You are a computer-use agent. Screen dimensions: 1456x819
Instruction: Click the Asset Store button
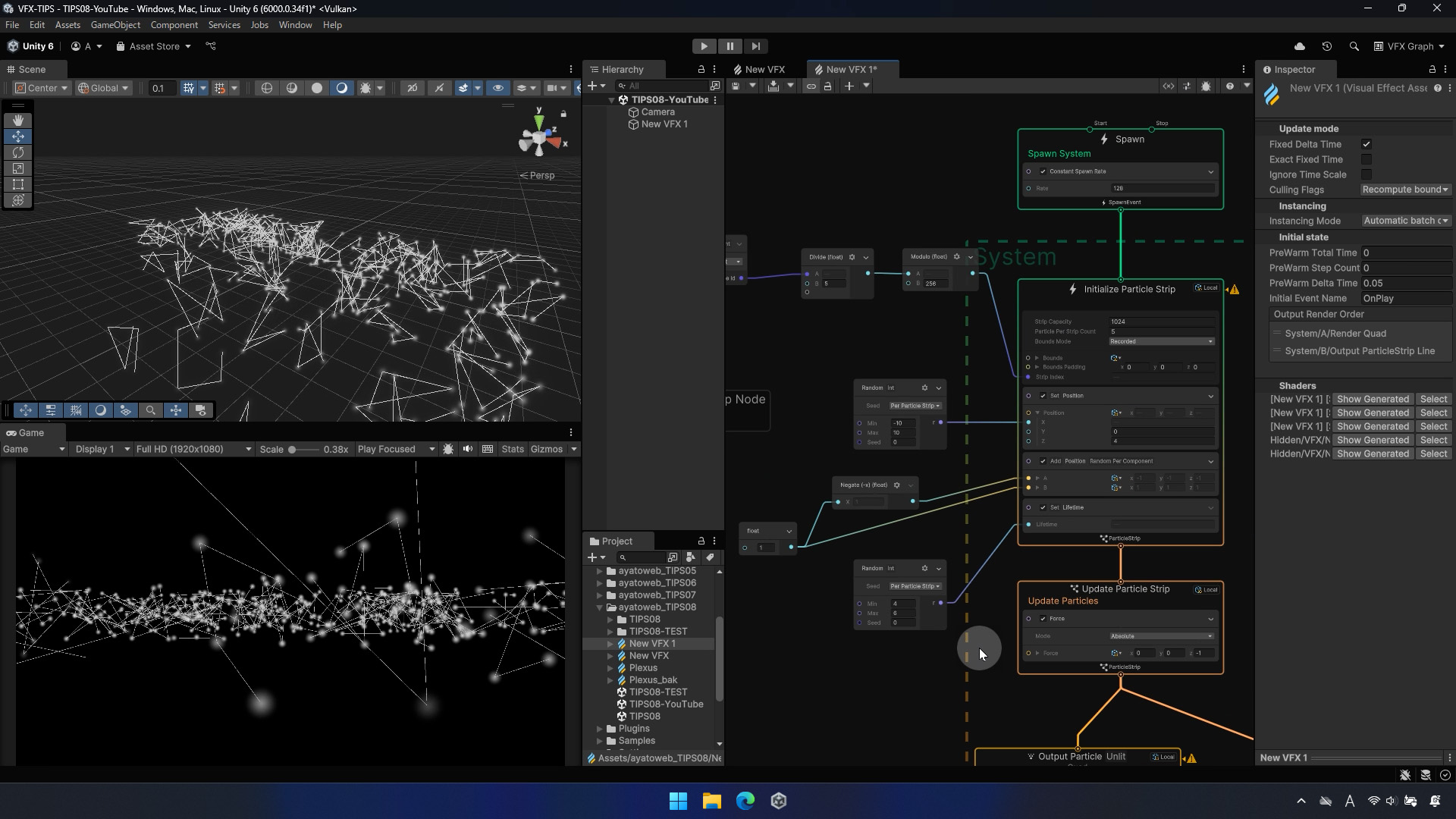[x=154, y=46]
